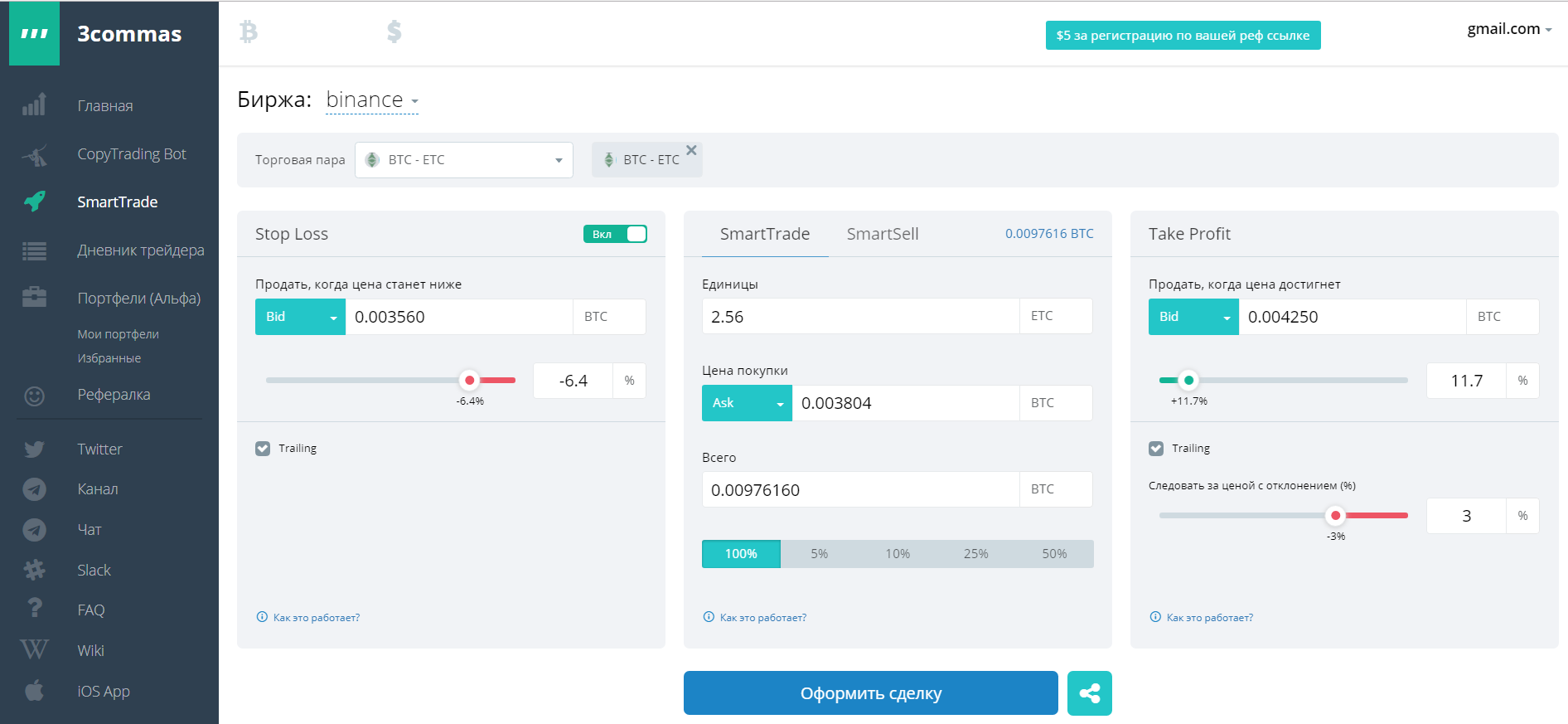This screenshot has height=724, width=1568.
Task: Click the Slack icon
Action: 34,570
